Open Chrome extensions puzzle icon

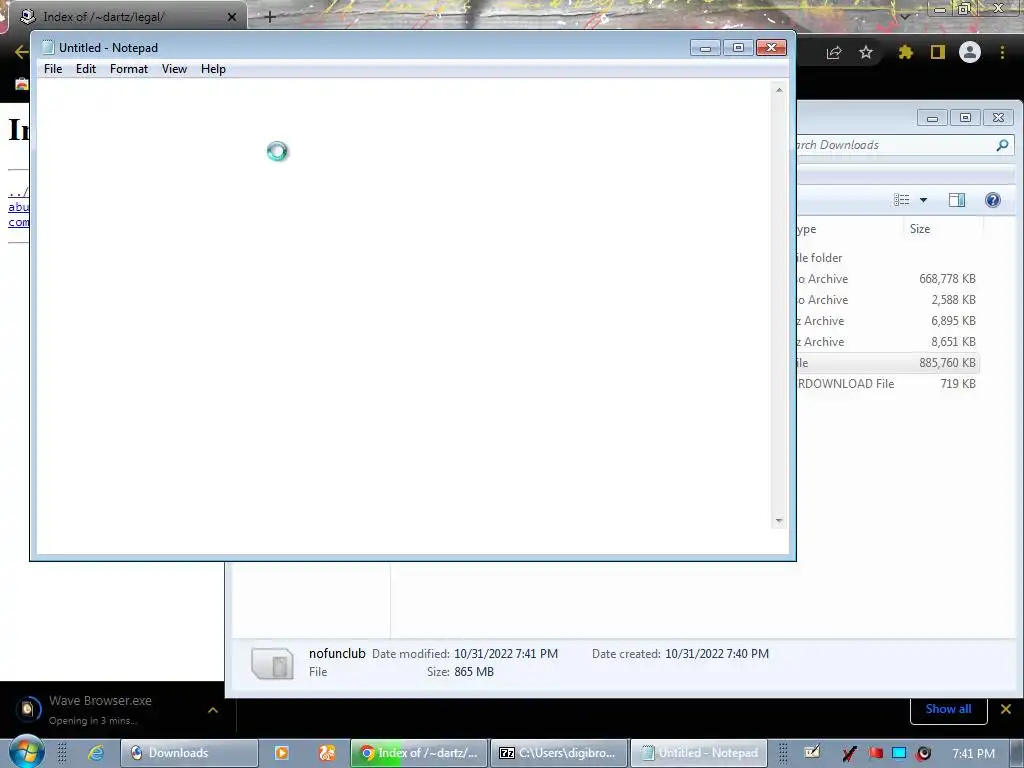(906, 52)
